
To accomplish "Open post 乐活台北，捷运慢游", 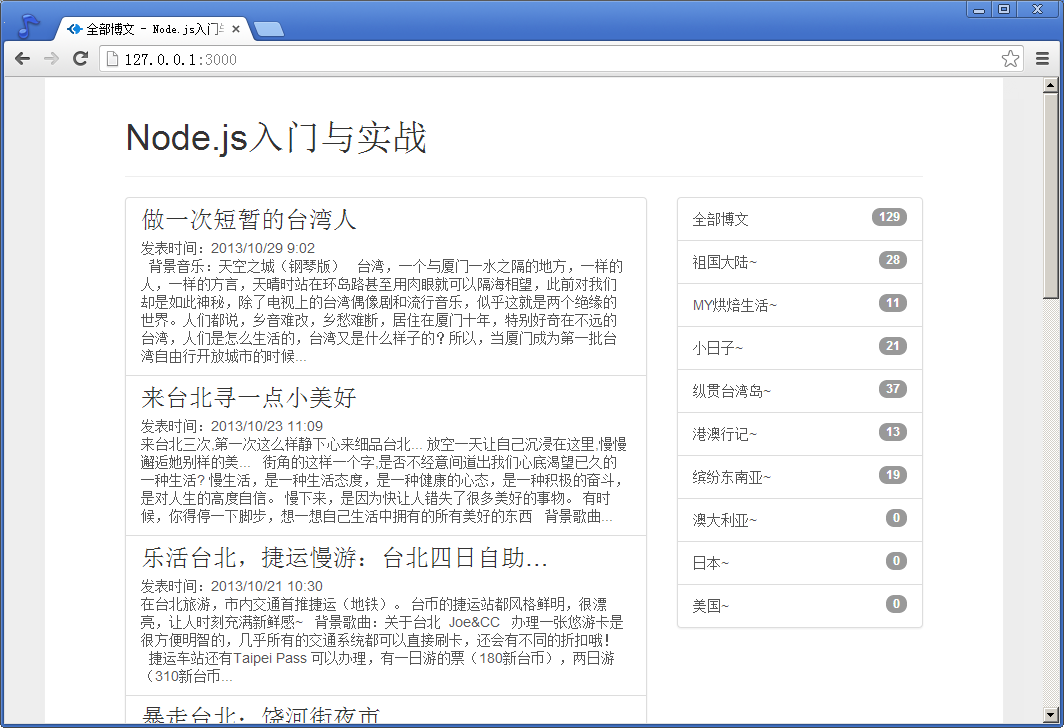I will click(x=345, y=558).
